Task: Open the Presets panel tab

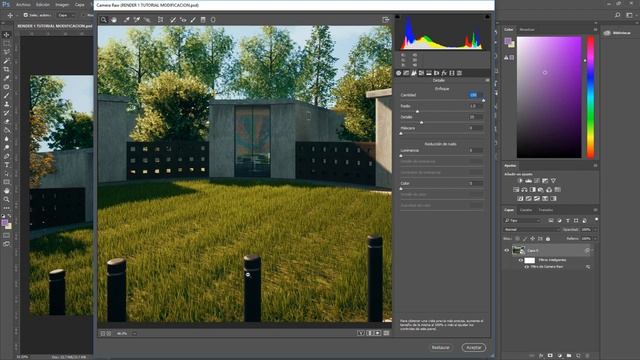Action: coord(459,73)
